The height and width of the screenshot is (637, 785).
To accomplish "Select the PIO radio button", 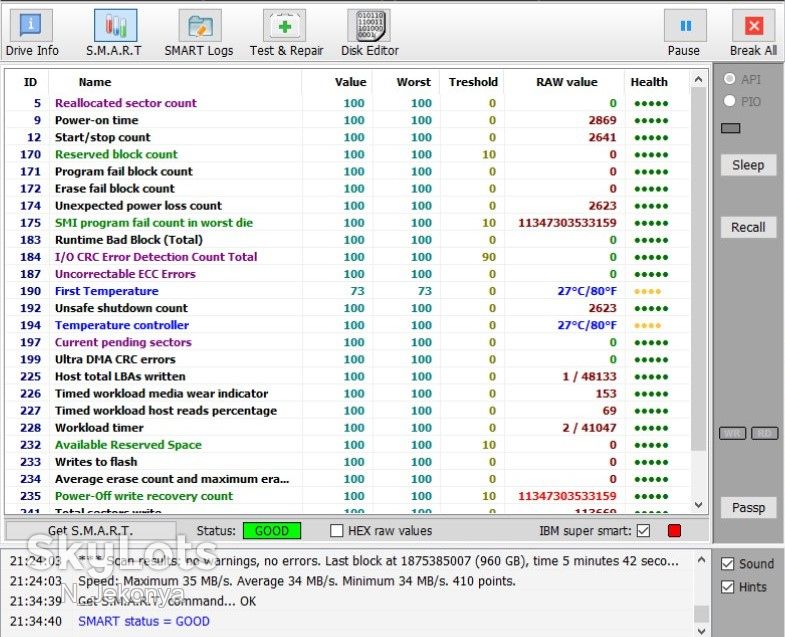I will [729, 101].
